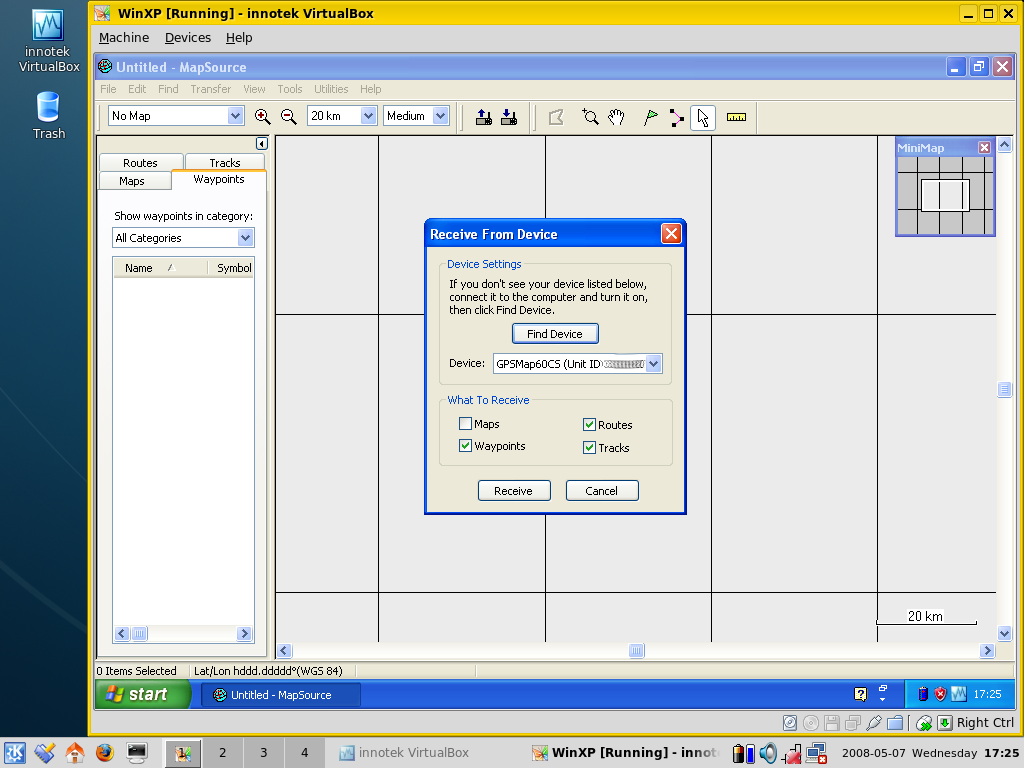
Task: Switch to the Tracks tab
Action: click(225, 162)
